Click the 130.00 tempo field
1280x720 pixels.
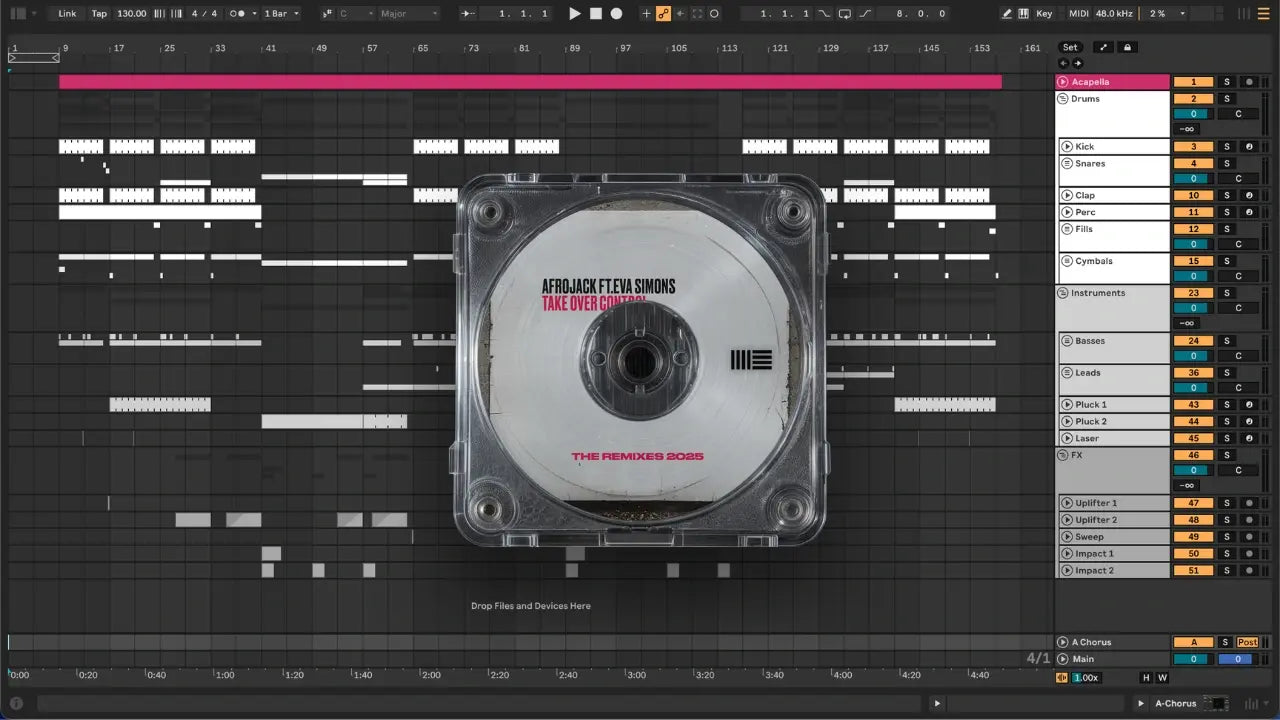click(x=131, y=14)
